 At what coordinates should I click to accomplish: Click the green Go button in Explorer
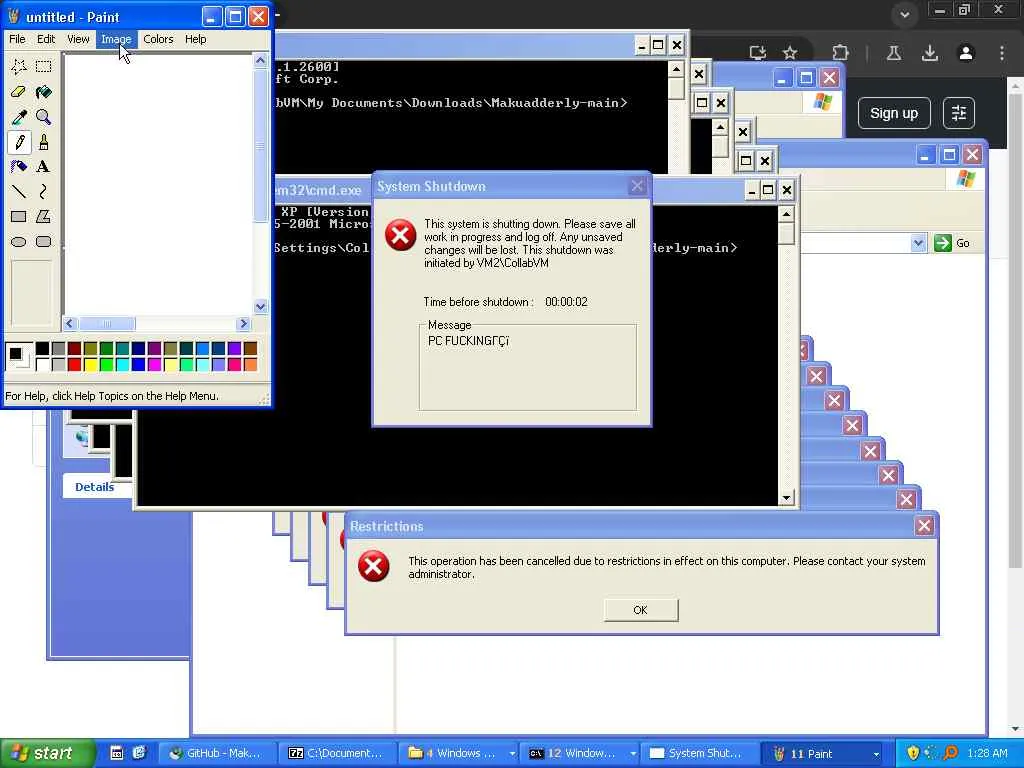(952, 243)
